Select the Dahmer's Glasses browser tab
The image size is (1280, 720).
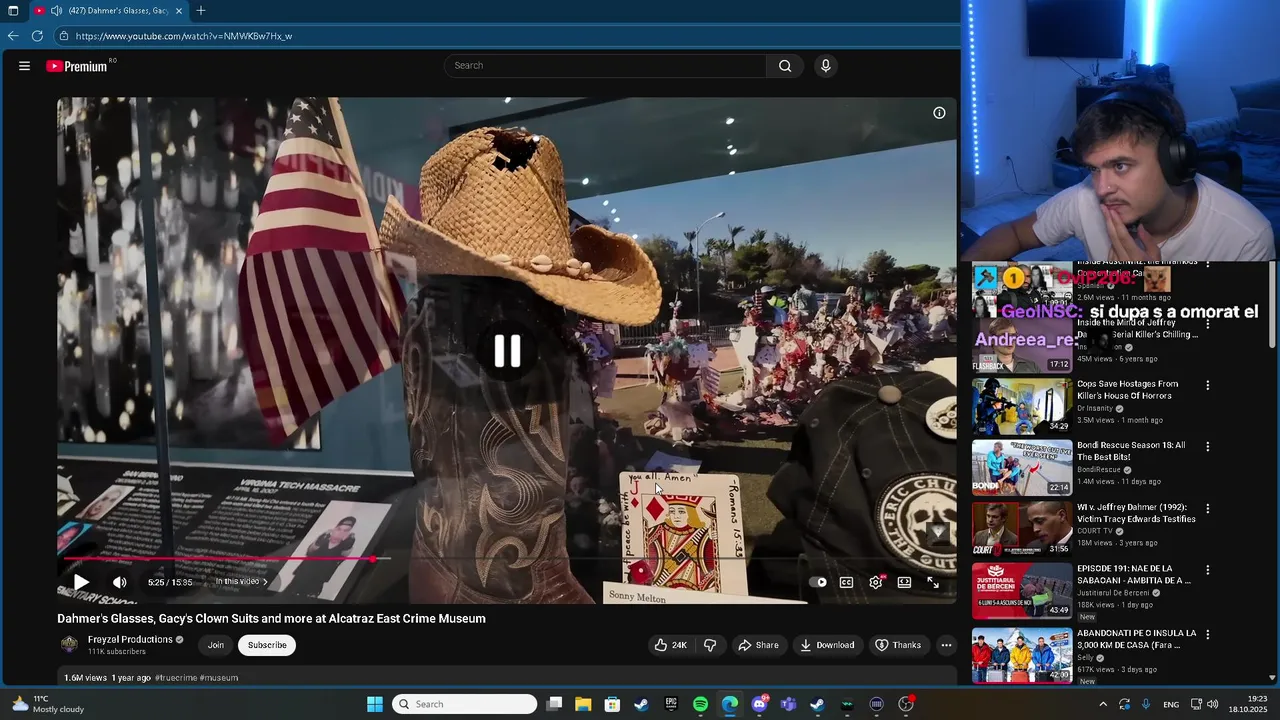click(x=109, y=11)
